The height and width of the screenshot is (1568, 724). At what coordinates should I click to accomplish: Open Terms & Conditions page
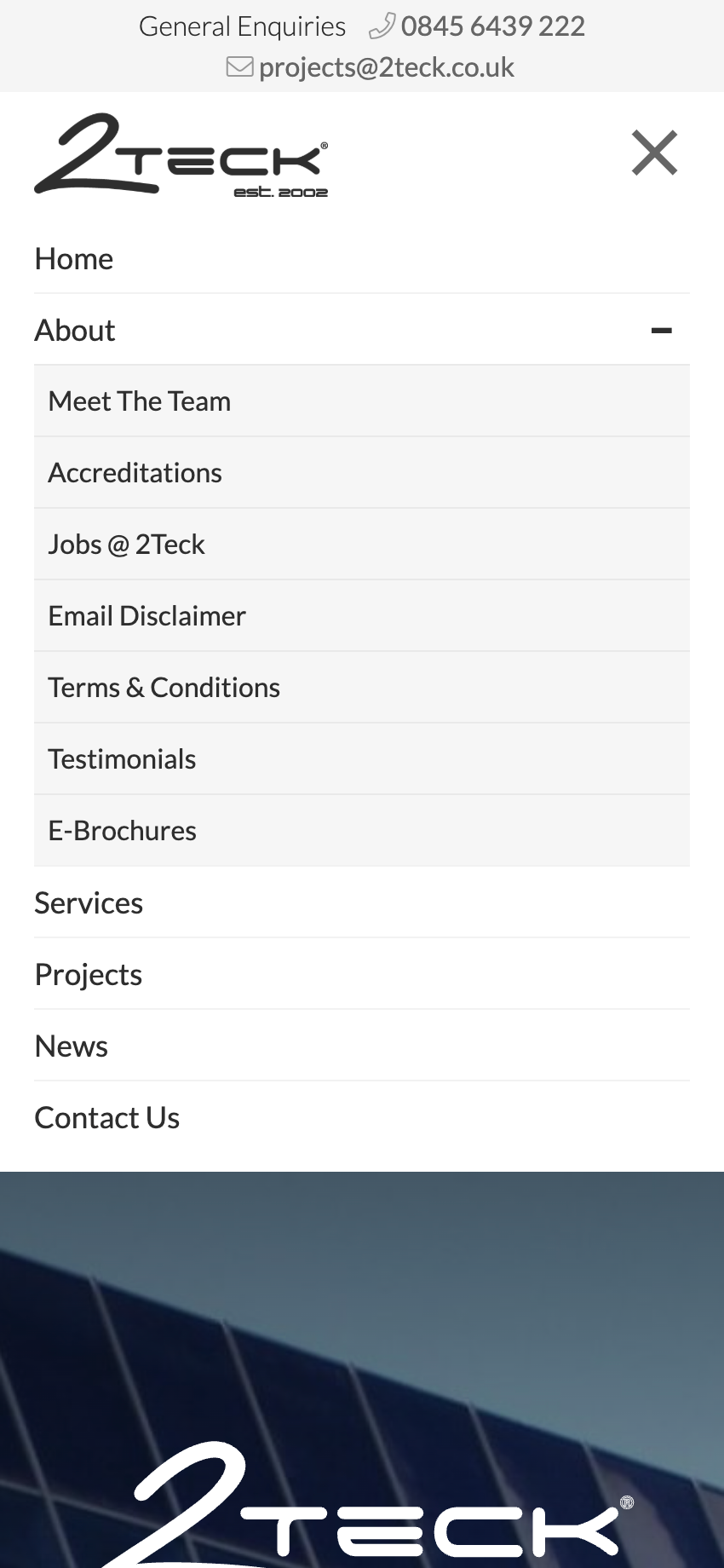(x=164, y=688)
